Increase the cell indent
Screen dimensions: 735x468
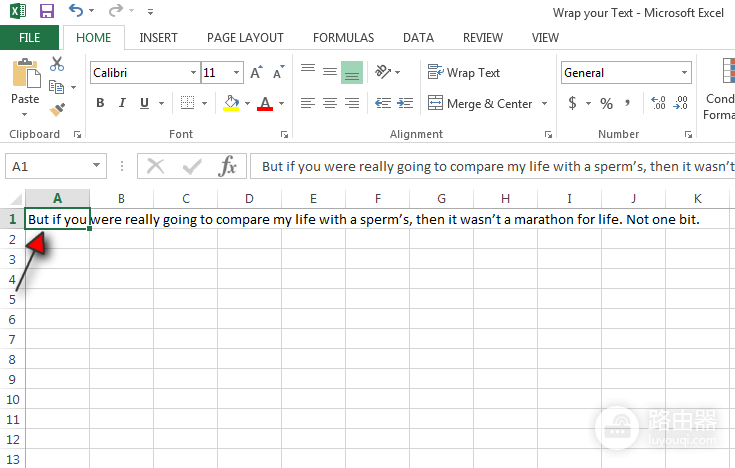(405, 103)
